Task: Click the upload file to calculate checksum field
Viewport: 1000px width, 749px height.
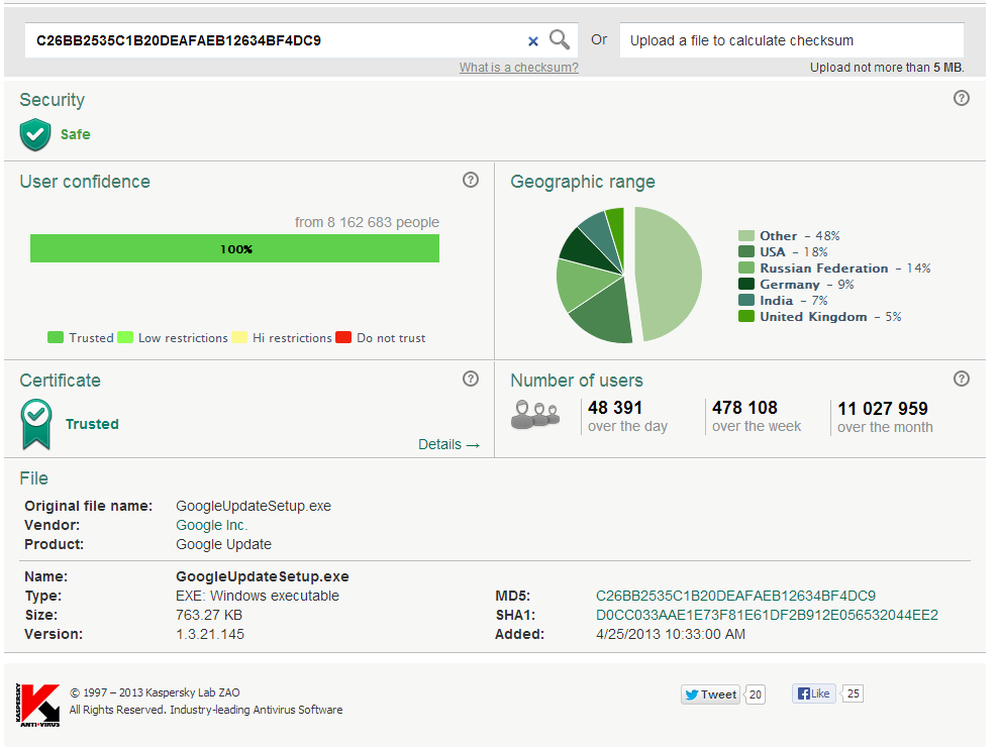Action: point(791,40)
